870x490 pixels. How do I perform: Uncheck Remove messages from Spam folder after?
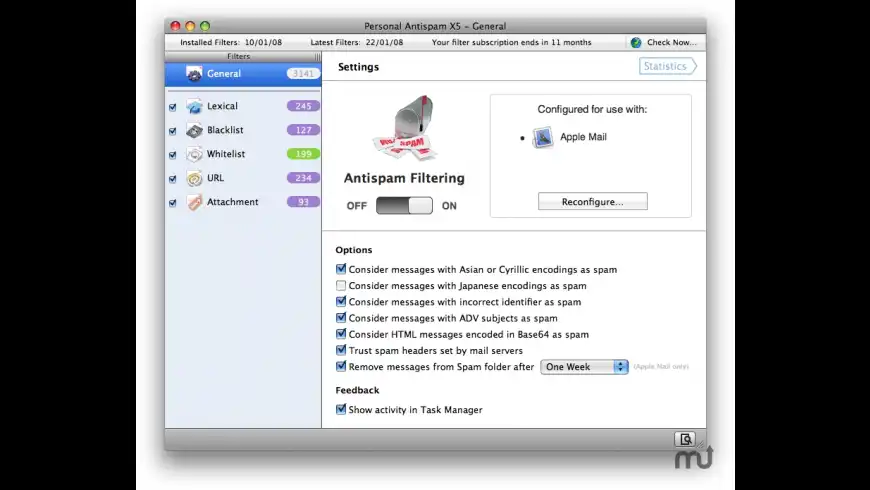click(341, 366)
